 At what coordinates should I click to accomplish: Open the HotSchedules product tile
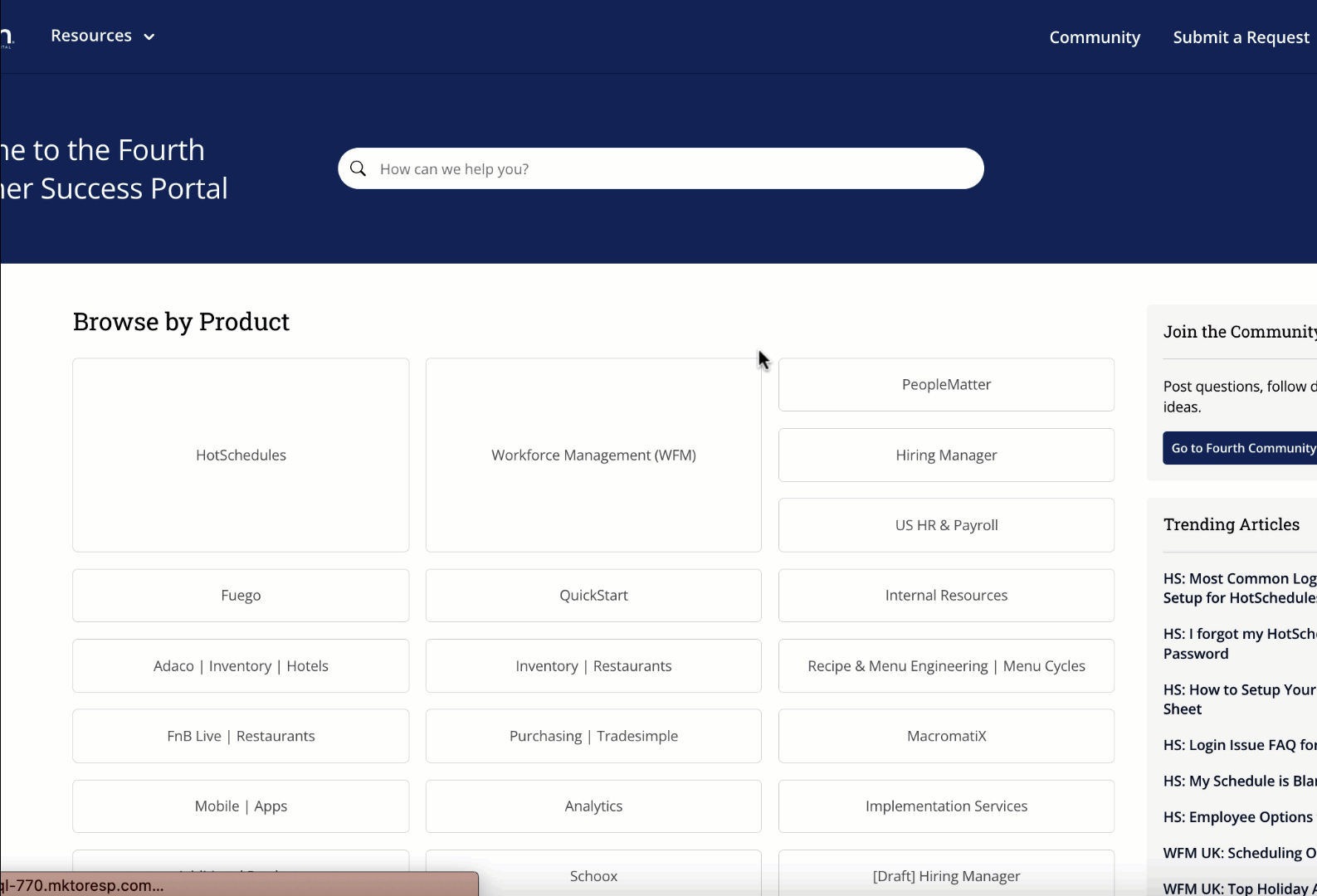point(241,455)
